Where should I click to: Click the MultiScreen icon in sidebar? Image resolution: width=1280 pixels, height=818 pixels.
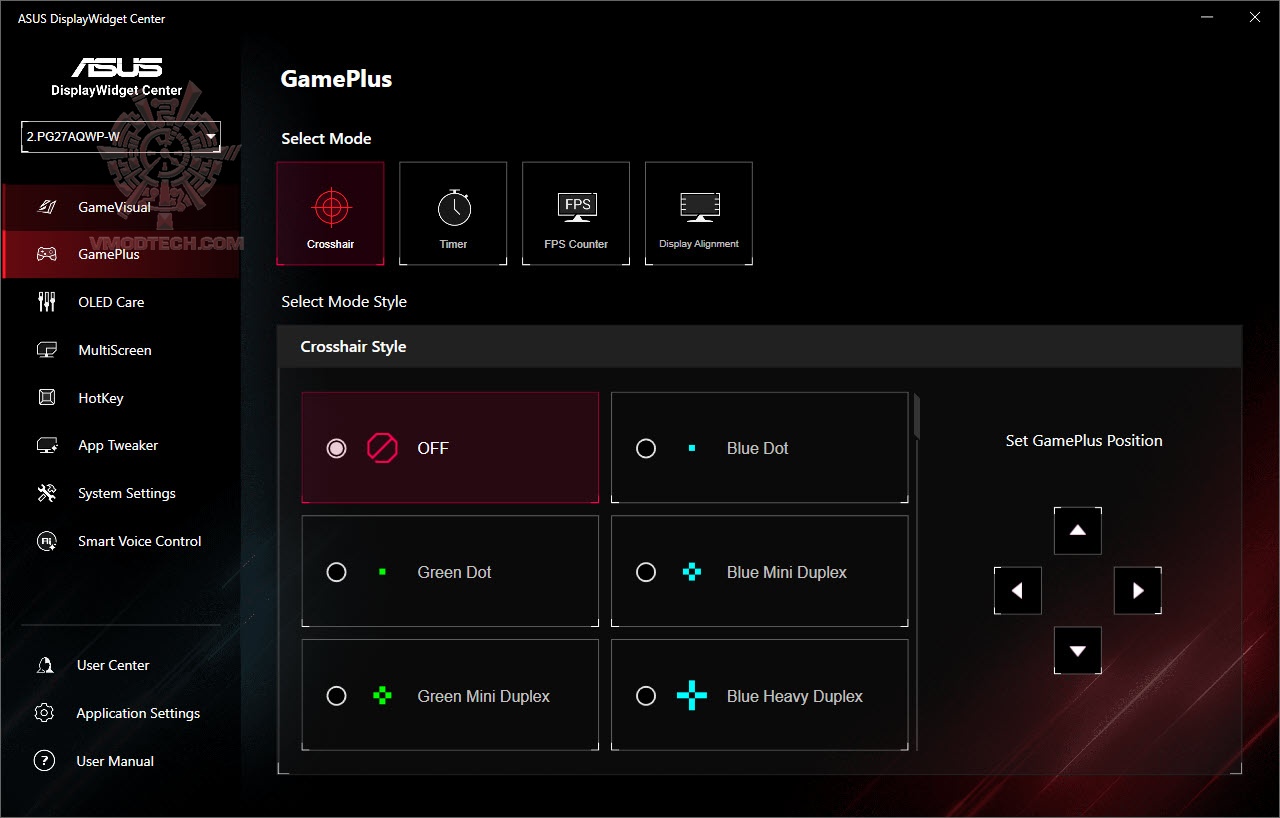(47, 350)
